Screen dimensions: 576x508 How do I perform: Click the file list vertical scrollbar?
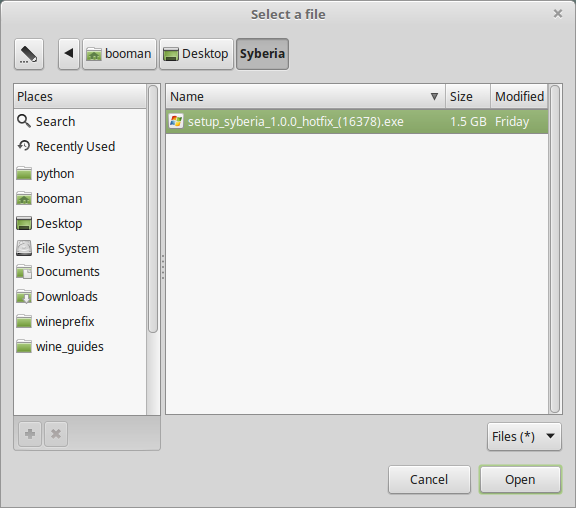[x=555, y=249]
